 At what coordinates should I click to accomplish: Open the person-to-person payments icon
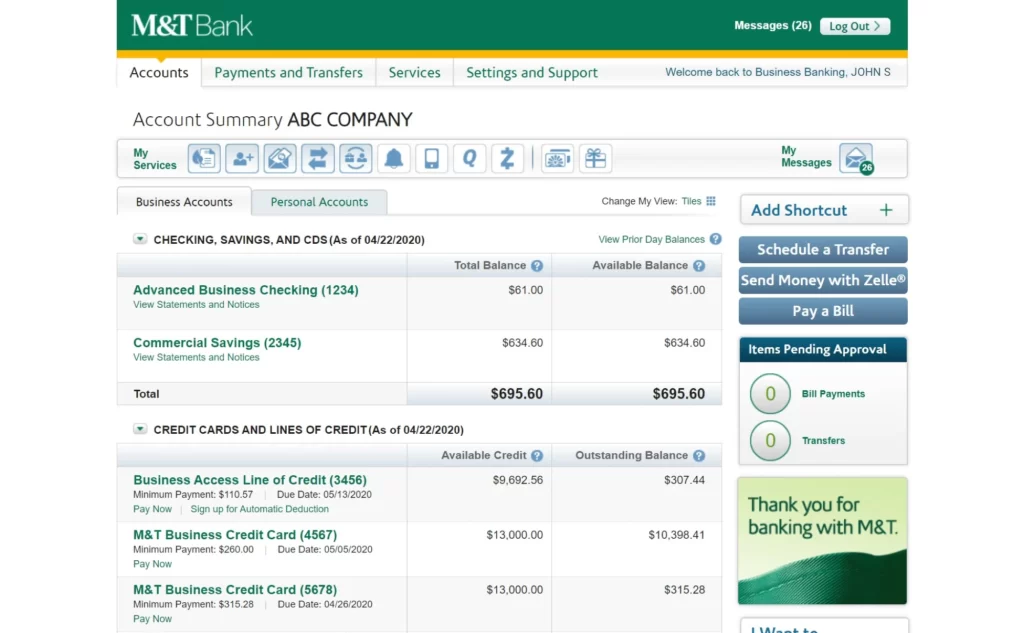coord(355,158)
